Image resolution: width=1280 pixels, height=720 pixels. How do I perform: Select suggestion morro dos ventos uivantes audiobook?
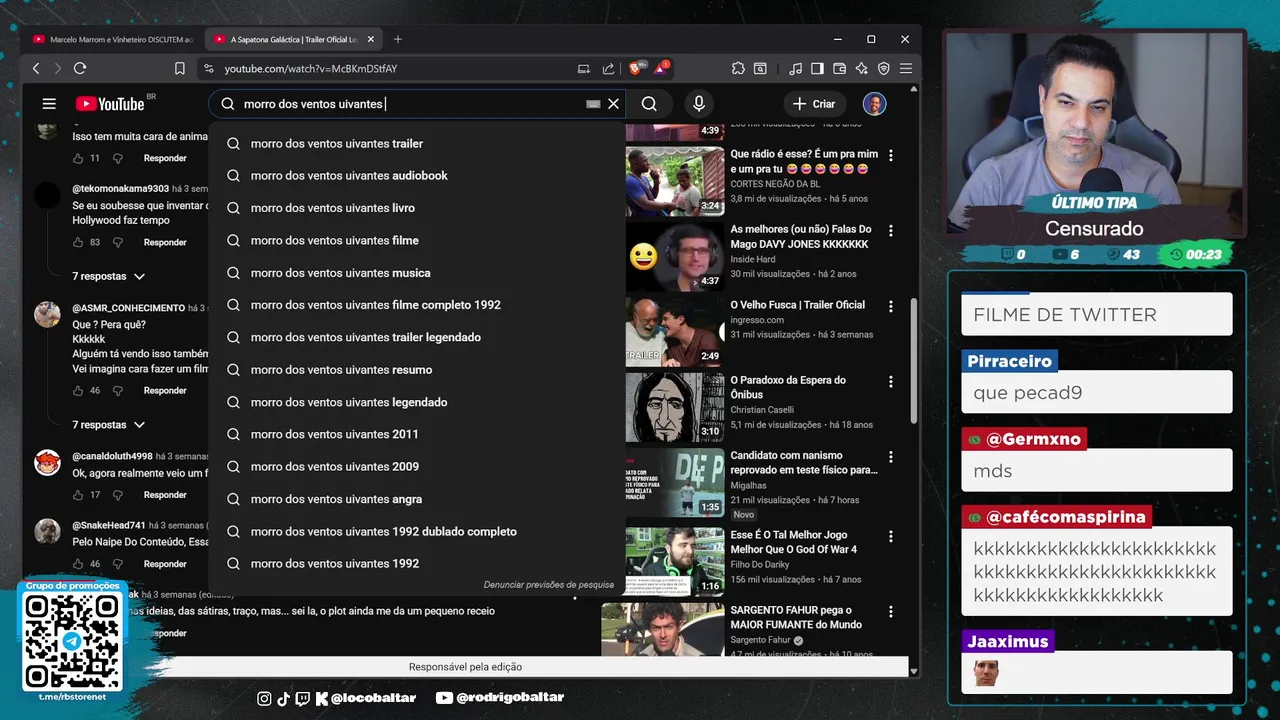point(417,176)
